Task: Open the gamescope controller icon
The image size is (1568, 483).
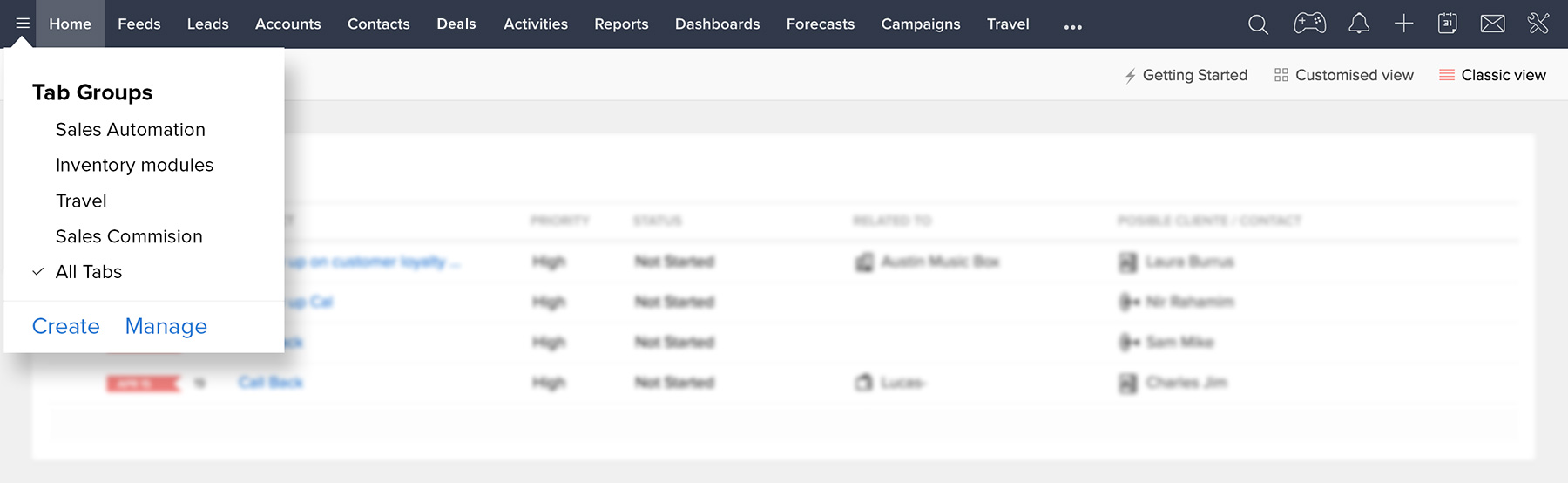Action: point(1309,24)
